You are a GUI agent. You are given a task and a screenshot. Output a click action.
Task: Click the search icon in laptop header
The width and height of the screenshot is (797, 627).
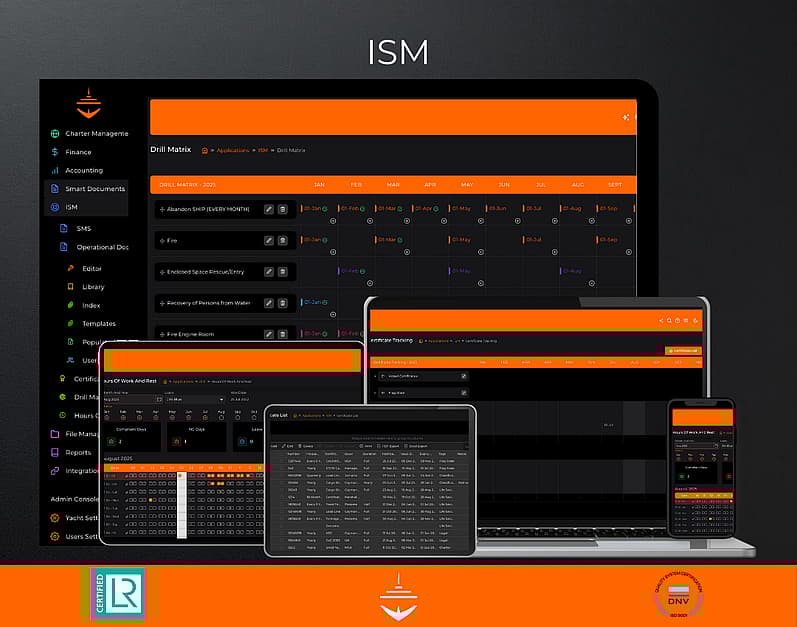click(x=669, y=321)
